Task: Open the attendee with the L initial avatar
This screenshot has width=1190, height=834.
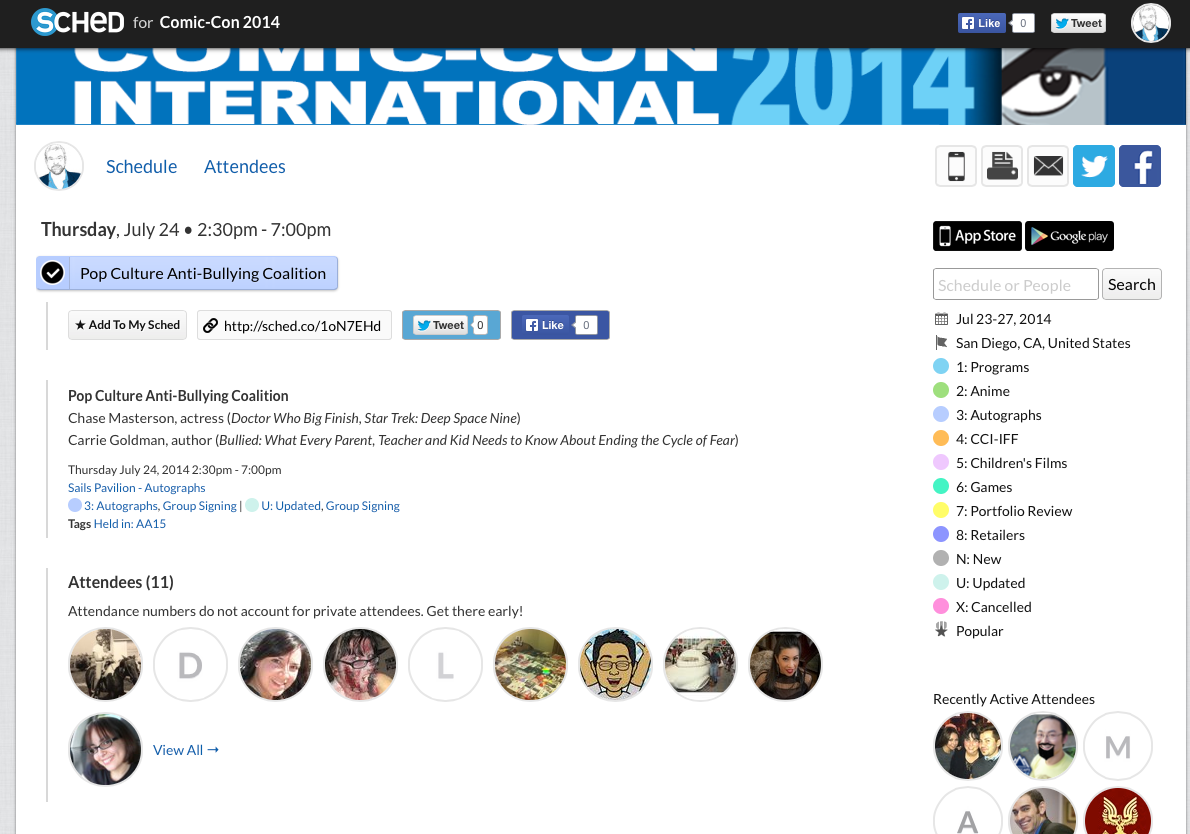Action: tap(445, 665)
